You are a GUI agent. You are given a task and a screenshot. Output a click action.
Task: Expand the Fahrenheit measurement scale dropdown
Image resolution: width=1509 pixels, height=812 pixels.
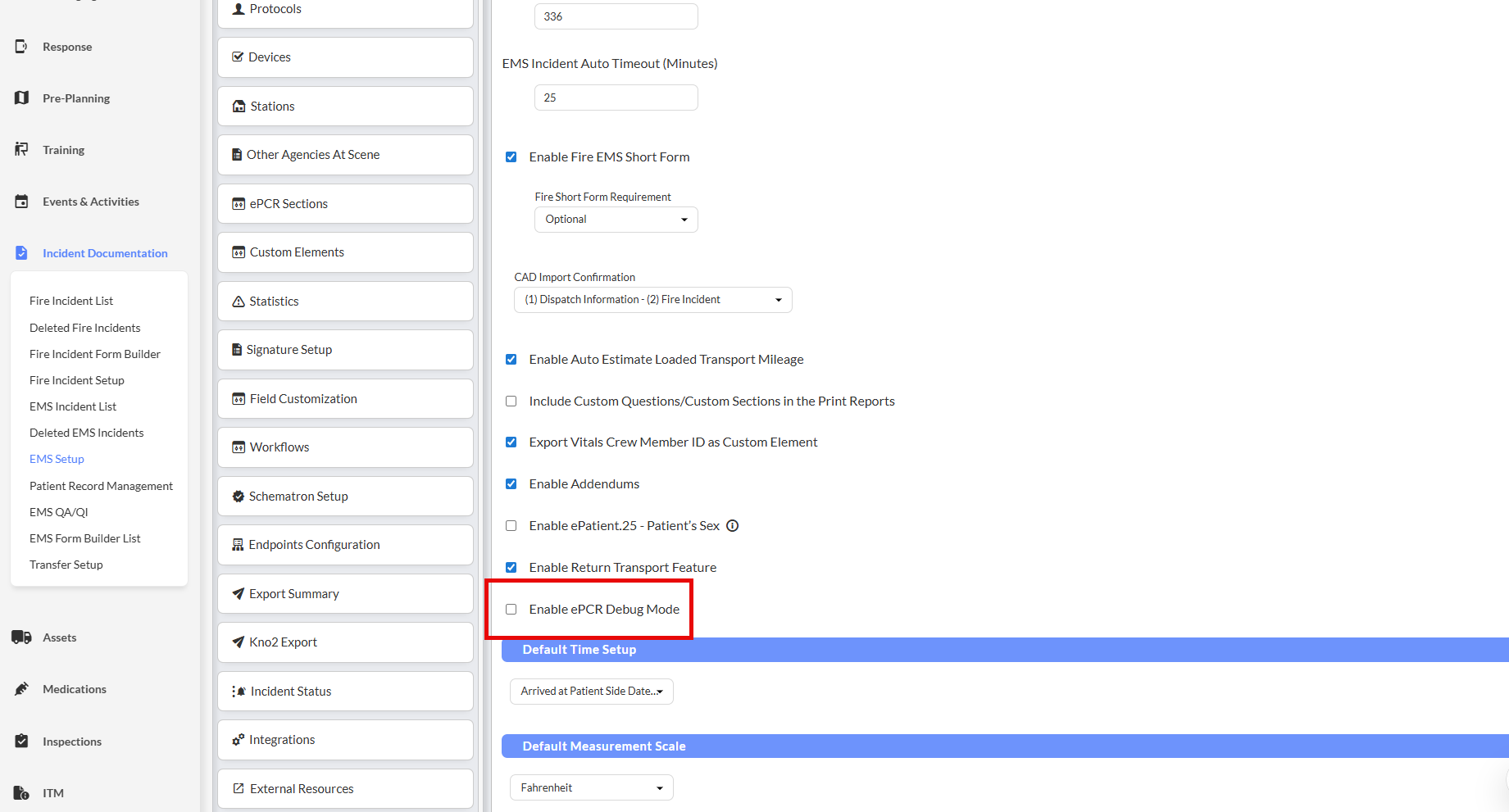(x=591, y=787)
